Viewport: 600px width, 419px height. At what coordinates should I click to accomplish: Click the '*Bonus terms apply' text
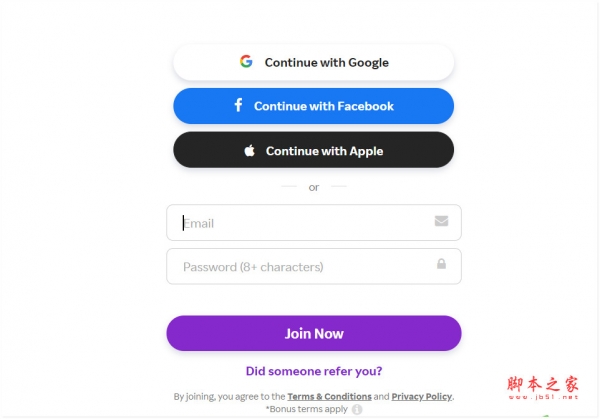click(305, 409)
